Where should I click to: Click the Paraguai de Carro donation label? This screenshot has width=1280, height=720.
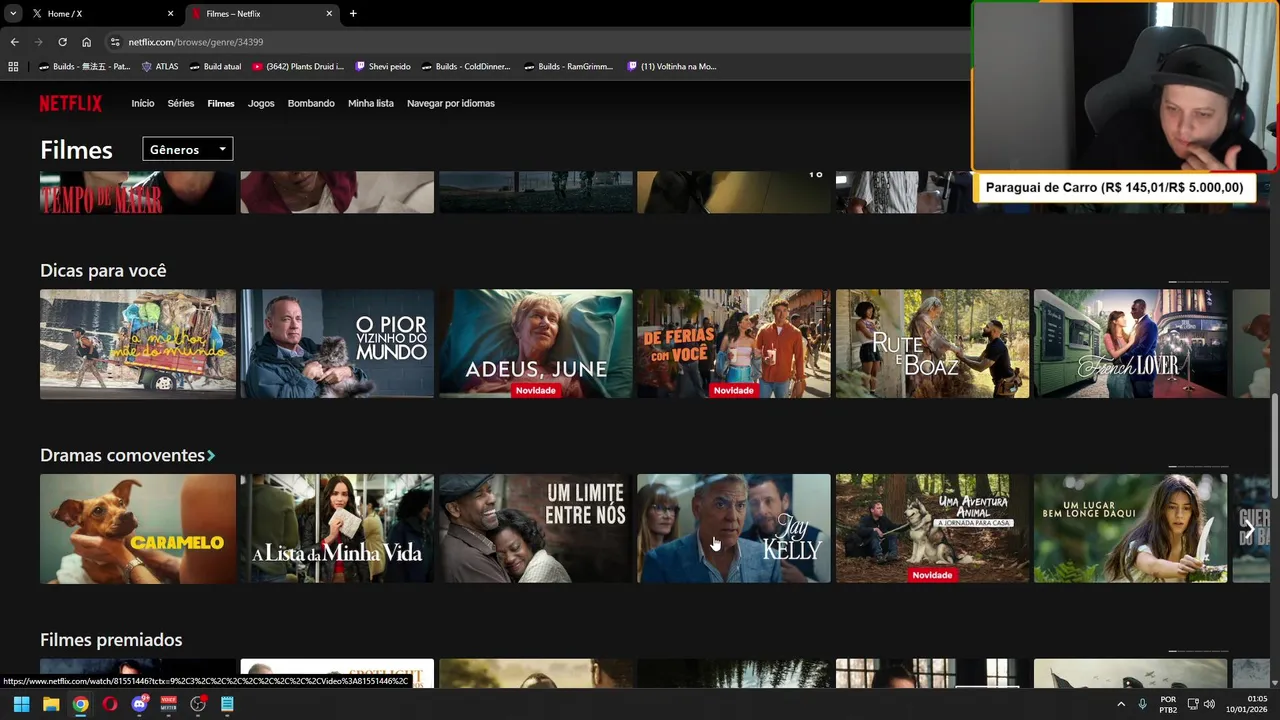tap(1115, 187)
